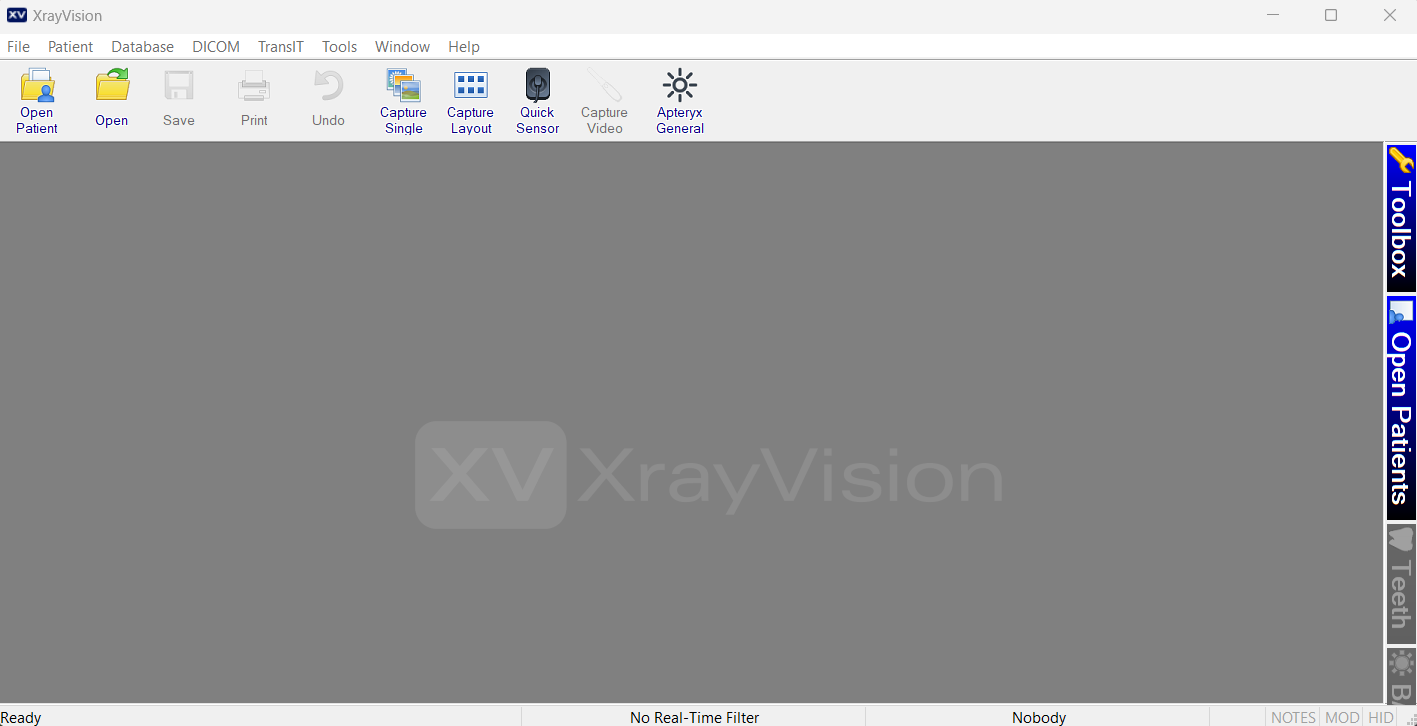Activate the Quick Sensor capture

coord(538,100)
